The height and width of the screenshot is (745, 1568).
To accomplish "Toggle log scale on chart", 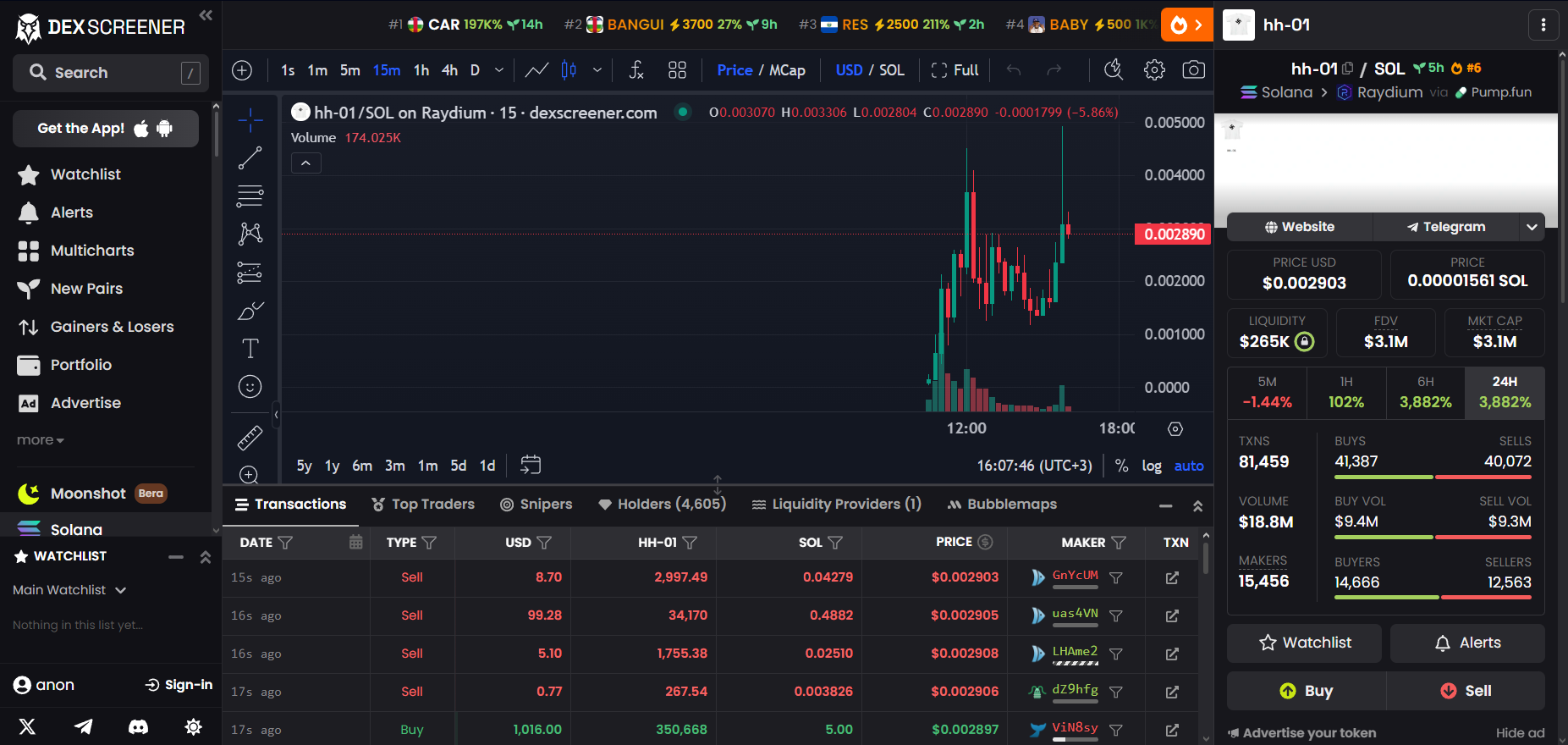I will pyautogui.click(x=1152, y=466).
